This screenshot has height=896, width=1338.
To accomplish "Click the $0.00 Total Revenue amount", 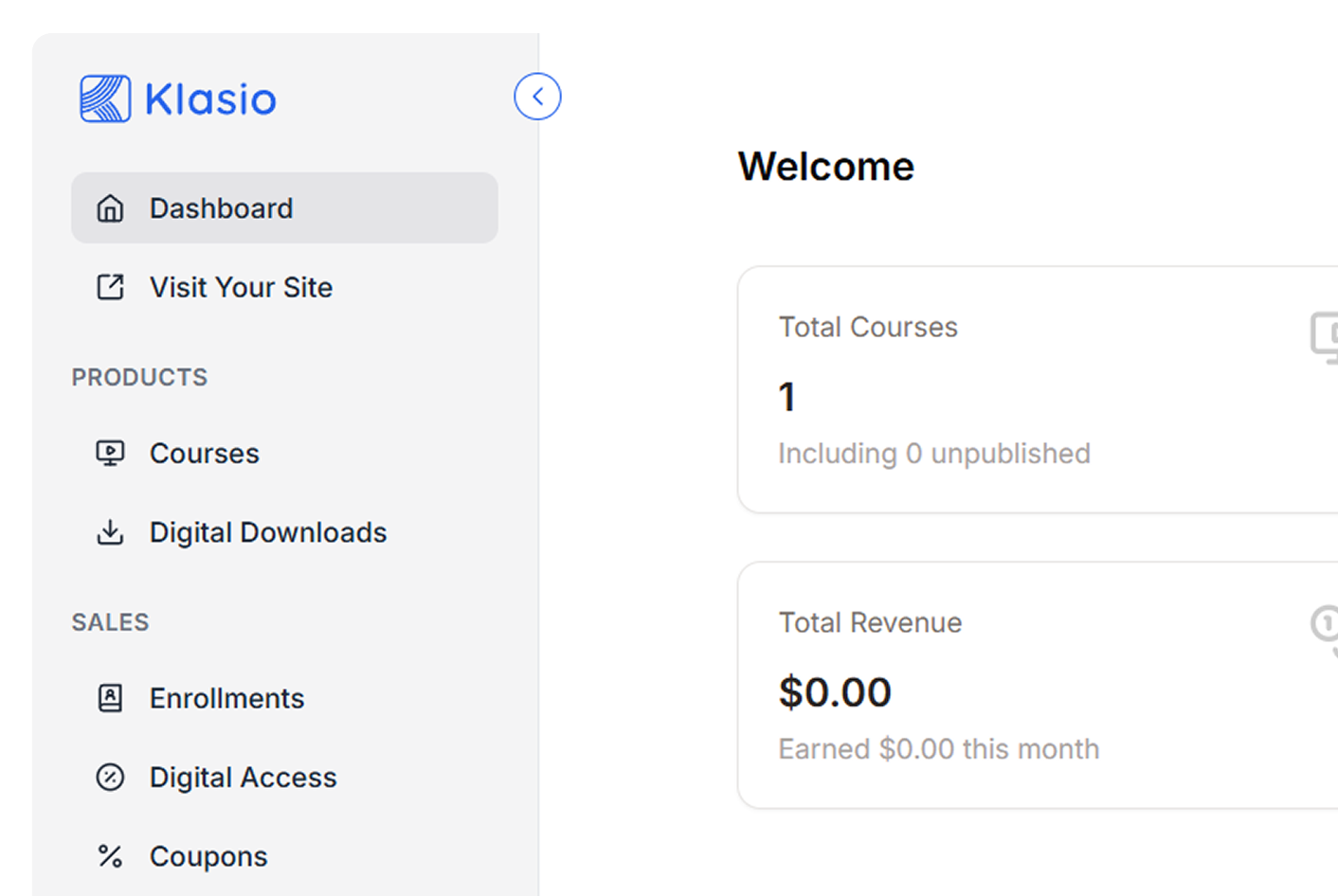I will [835, 692].
